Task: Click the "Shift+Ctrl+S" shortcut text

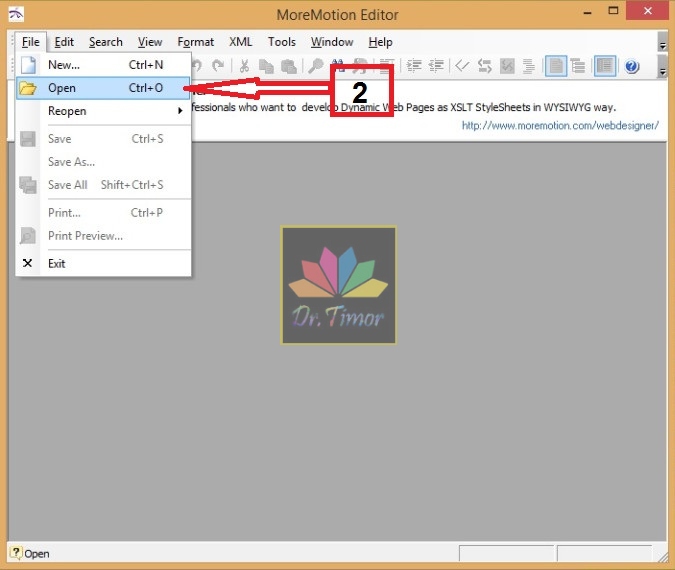Action: coord(132,185)
